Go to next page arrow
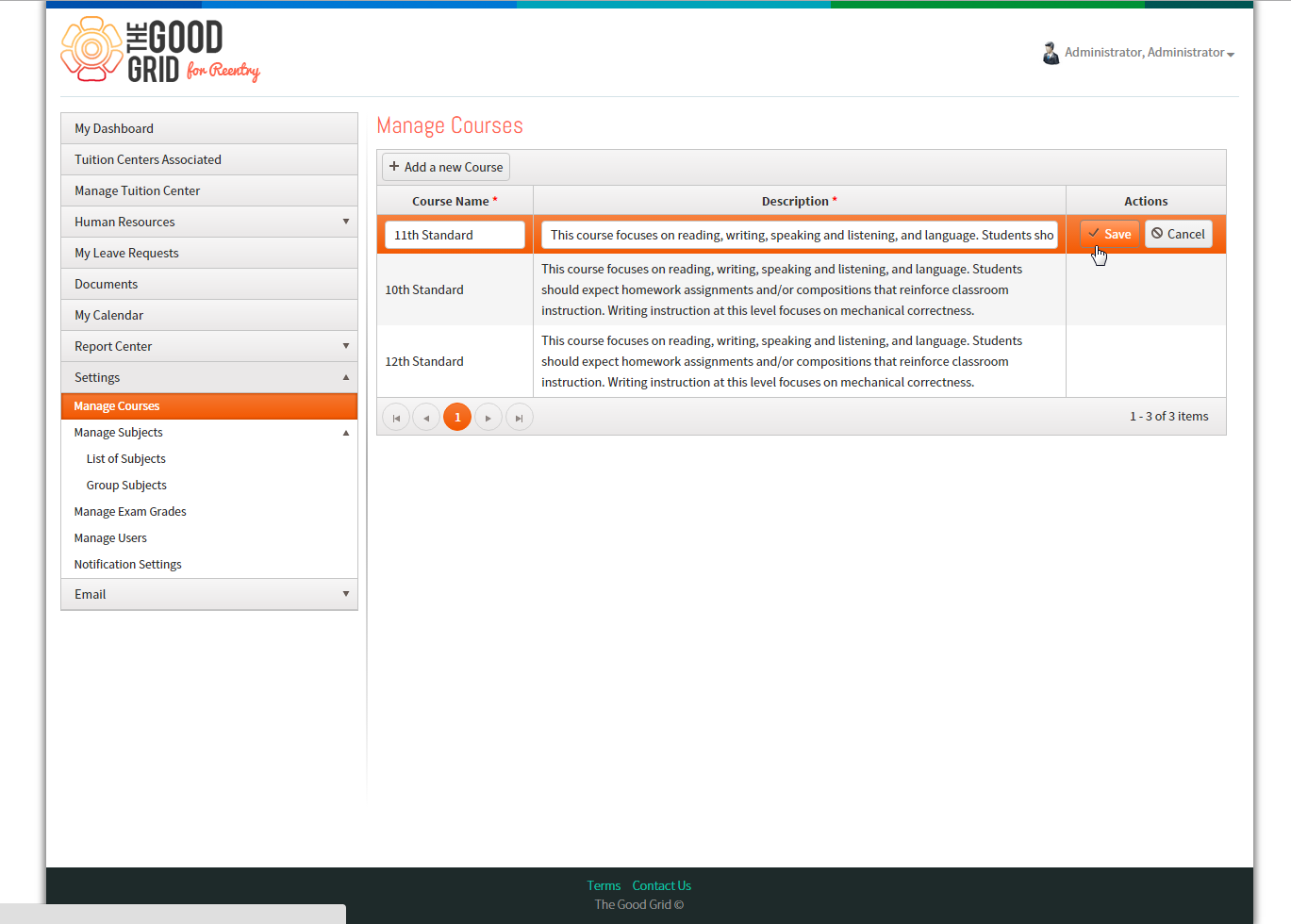This screenshot has width=1291, height=924. point(488,417)
